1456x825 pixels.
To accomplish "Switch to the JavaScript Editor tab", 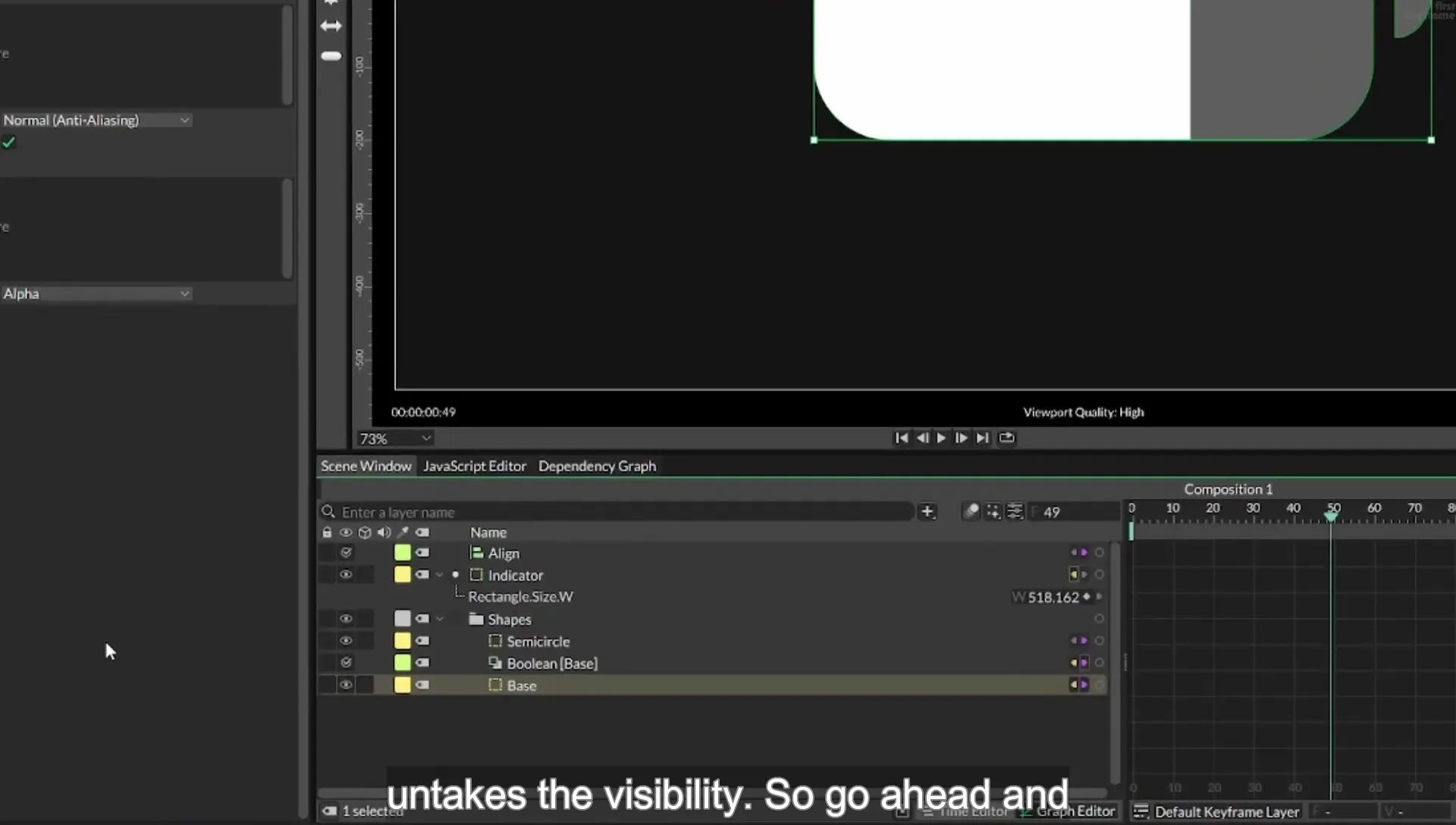I will click(475, 466).
